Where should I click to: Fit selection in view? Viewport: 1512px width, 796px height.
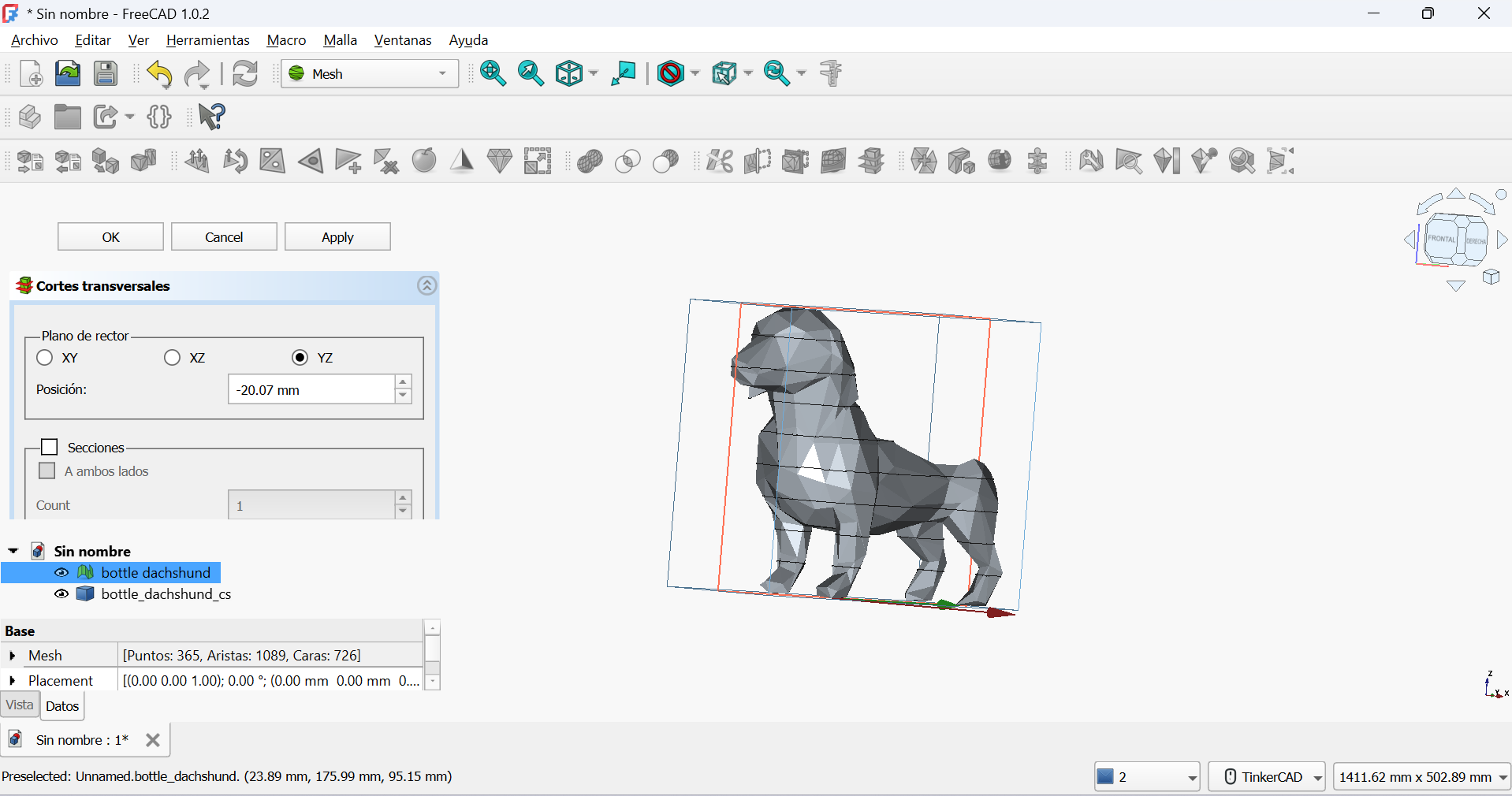click(531, 74)
